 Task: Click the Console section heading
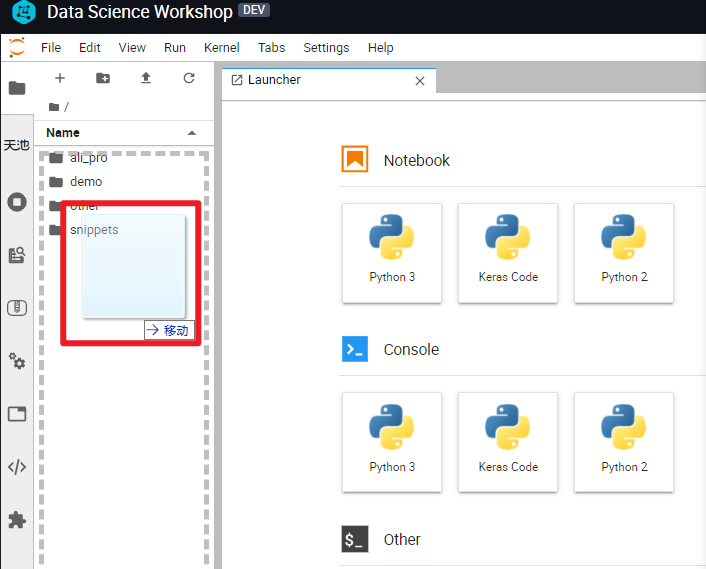tap(411, 349)
